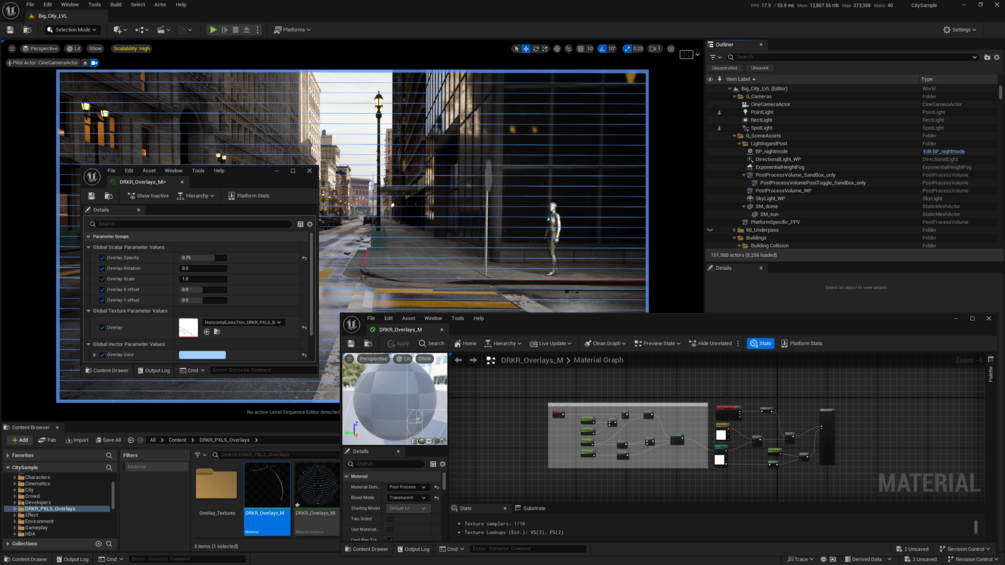This screenshot has height=565, width=1005.
Task: Open the Build menu in main menu bar
Action: pos(116,5)
